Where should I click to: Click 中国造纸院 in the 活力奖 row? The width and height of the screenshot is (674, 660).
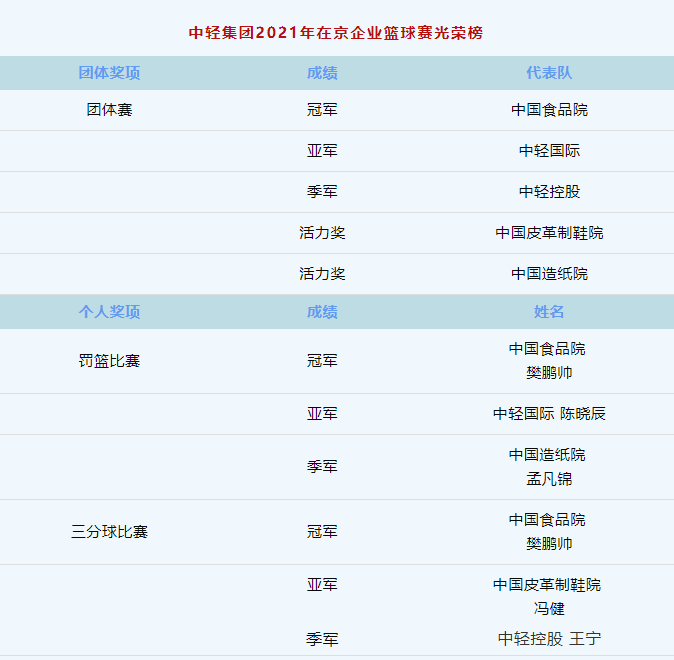click(549, 273)
